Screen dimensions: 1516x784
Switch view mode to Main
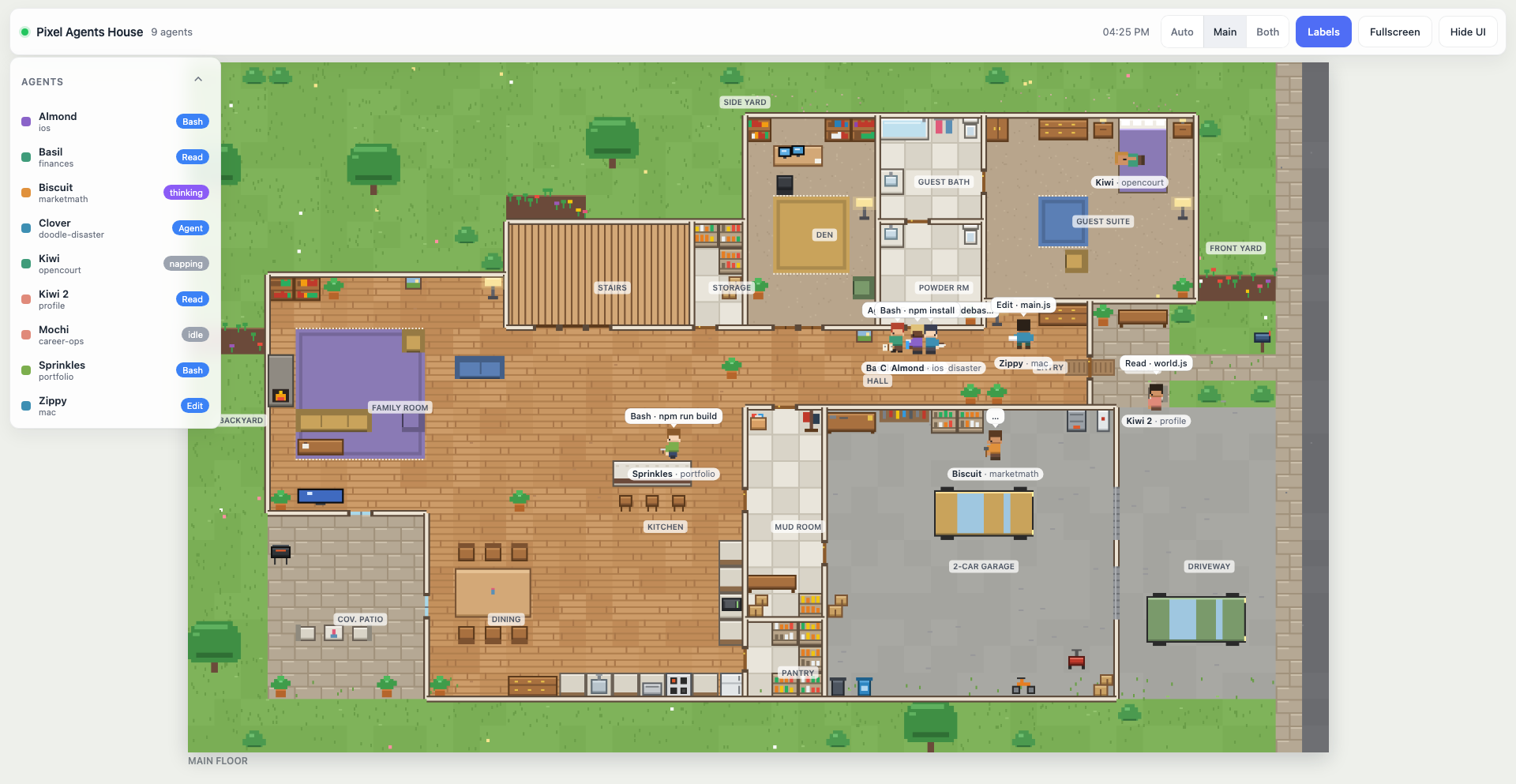tap(1225, 32)
